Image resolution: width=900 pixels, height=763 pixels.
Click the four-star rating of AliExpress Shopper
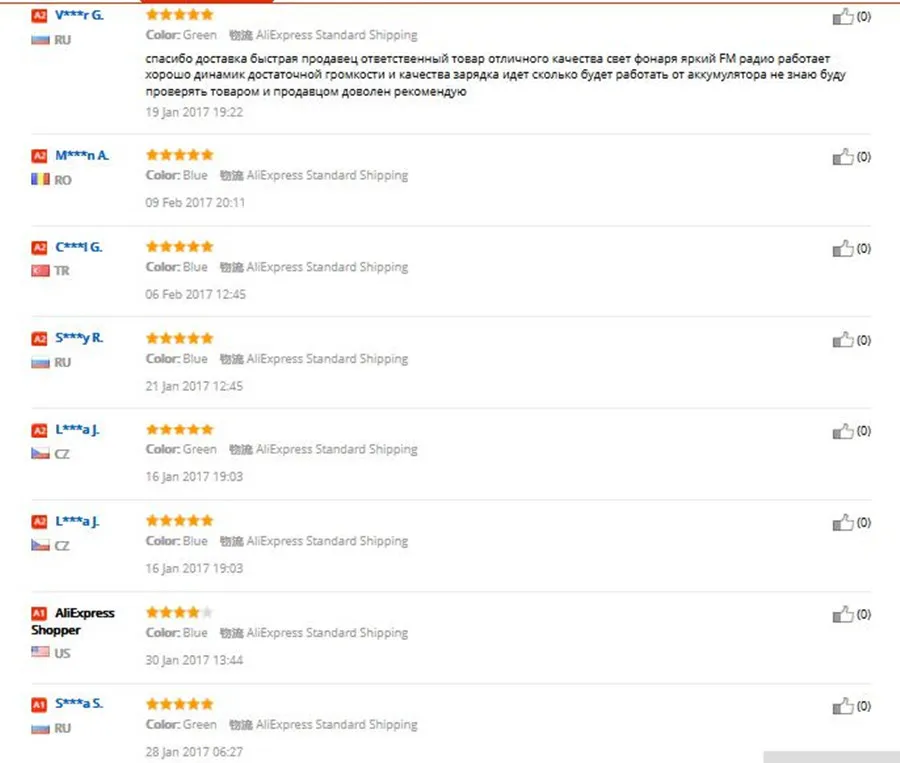(x=180, y=612)
